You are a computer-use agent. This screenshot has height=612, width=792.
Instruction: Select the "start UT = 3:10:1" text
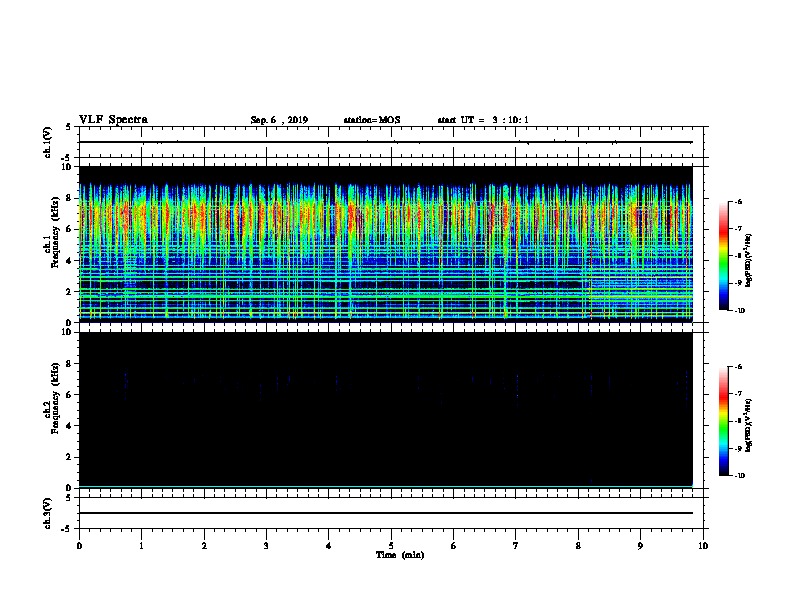pyautogui.click(x=483, y=120)
